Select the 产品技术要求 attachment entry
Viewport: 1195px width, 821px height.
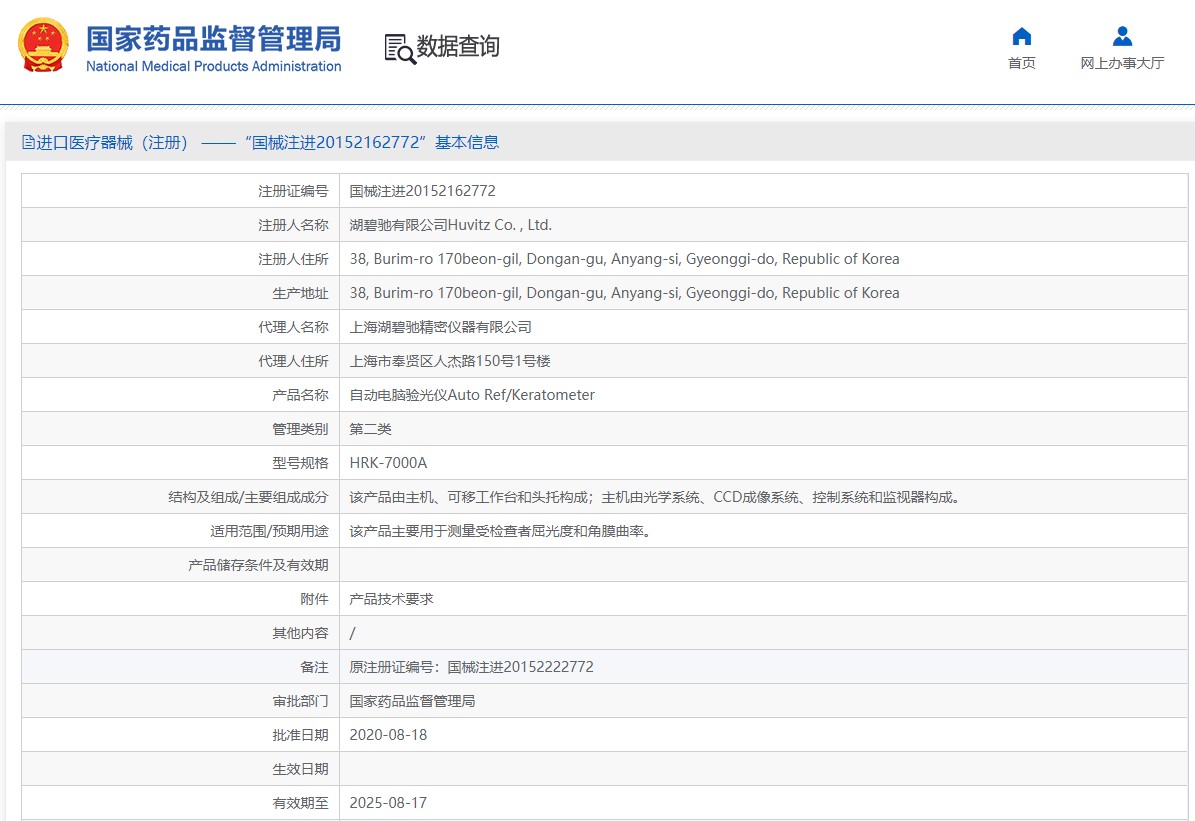391,599
